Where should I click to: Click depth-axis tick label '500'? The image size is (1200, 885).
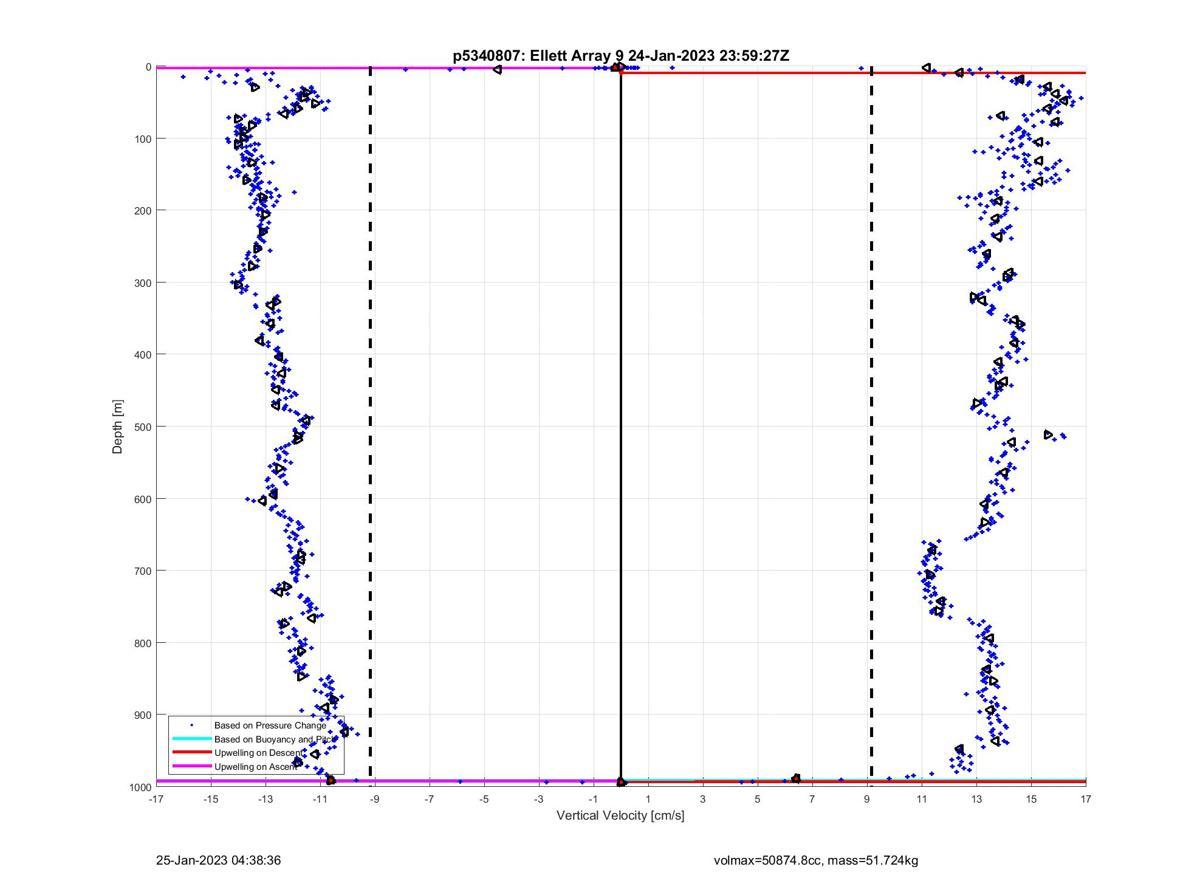[x=142, y=426]
